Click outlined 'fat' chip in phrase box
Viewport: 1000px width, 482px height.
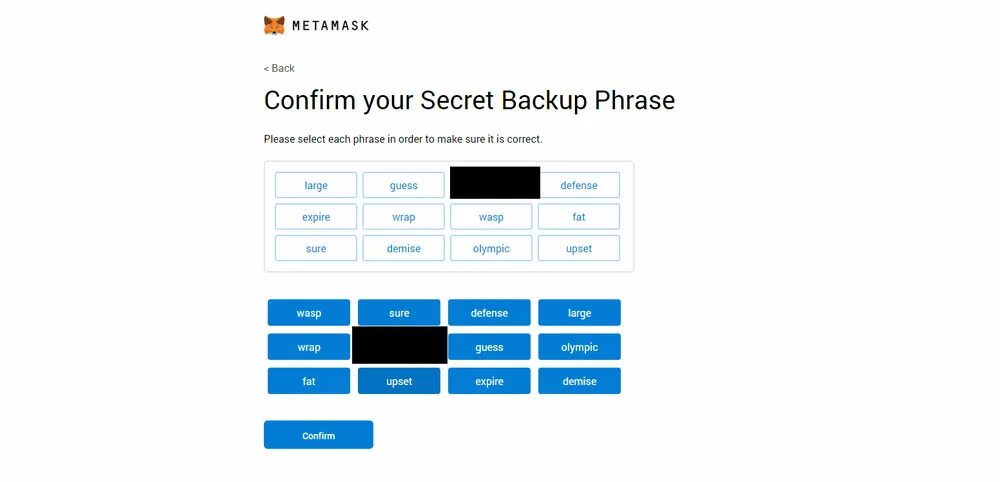click(578, 217)
